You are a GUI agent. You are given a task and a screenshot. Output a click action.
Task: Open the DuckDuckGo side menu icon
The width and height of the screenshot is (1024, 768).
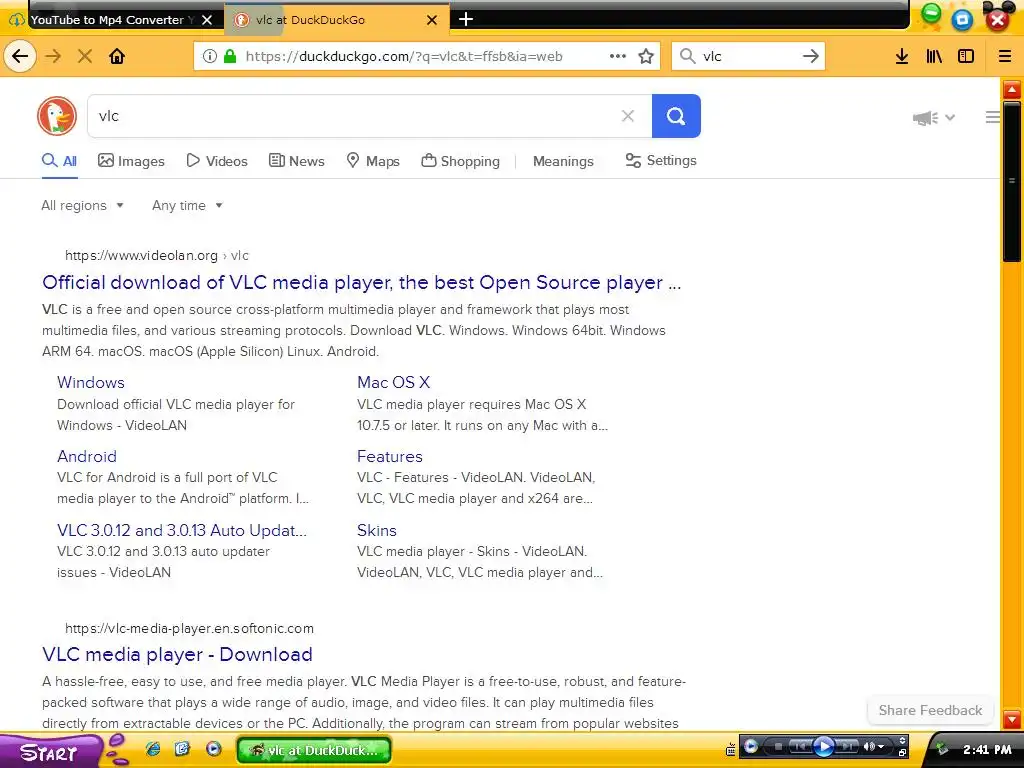(x=992, y=117)
